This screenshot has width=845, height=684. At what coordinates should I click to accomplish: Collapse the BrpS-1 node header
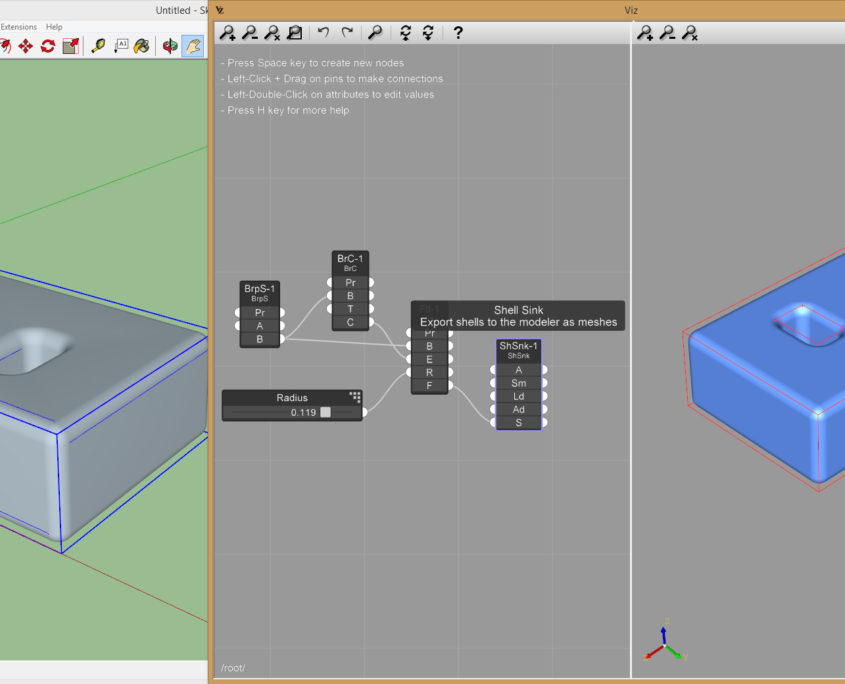click(x=260, y=289)
